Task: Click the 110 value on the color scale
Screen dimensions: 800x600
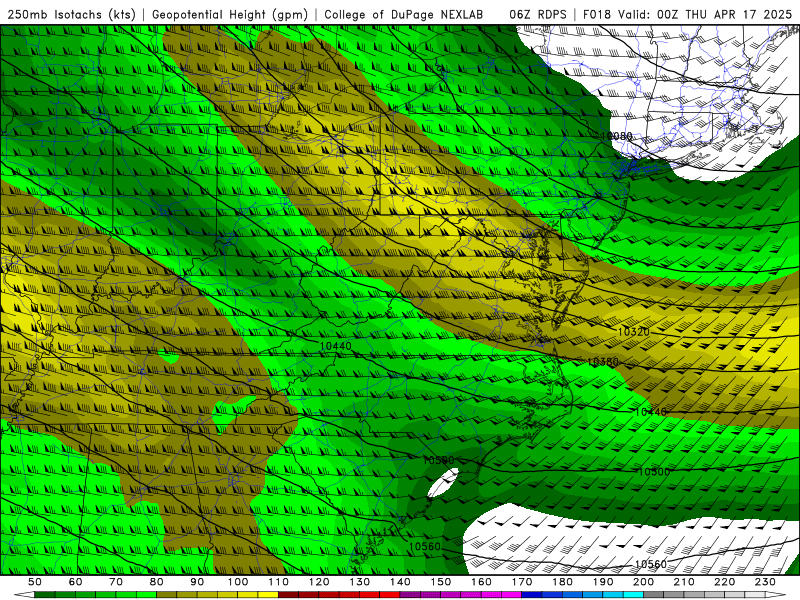Action: click(279, 582)
